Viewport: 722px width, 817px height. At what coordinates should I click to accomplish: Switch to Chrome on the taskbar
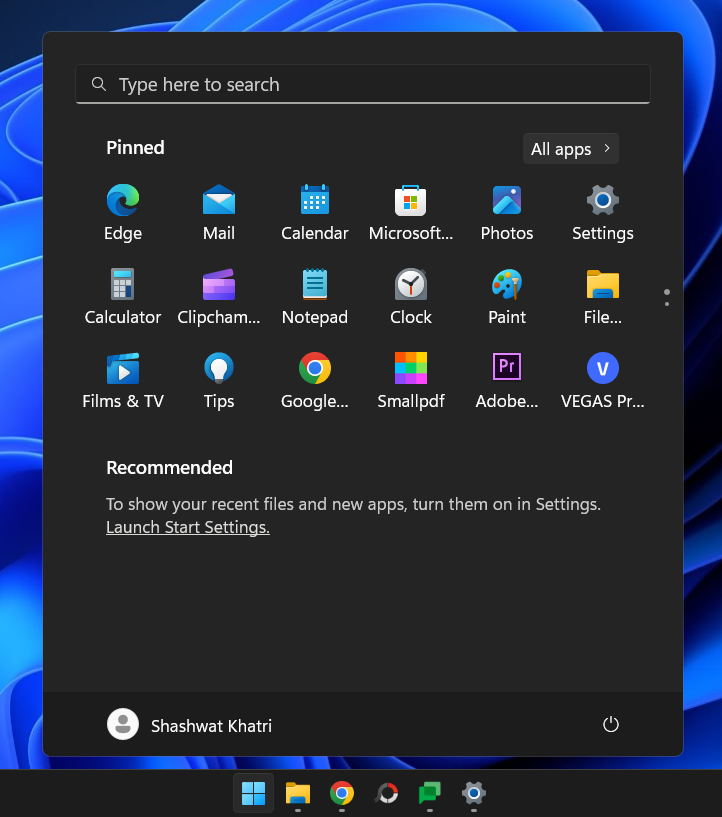342,793
